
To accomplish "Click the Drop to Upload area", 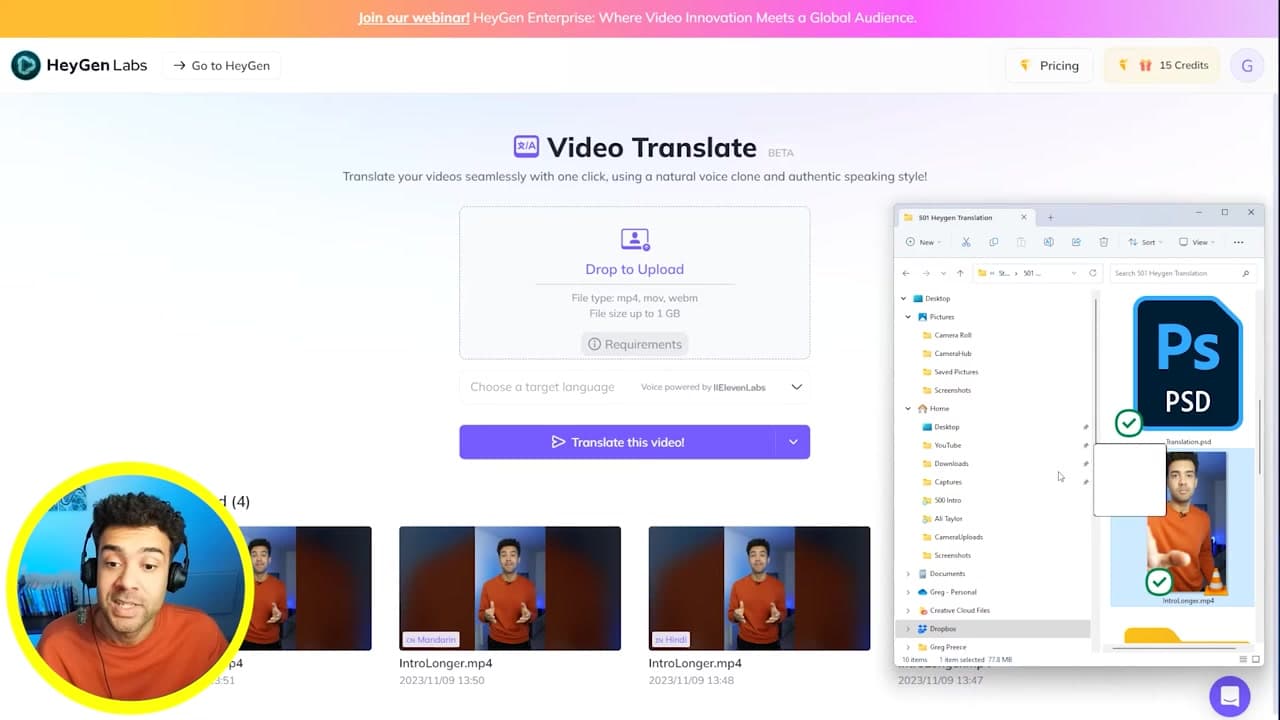I will point(634,282).
